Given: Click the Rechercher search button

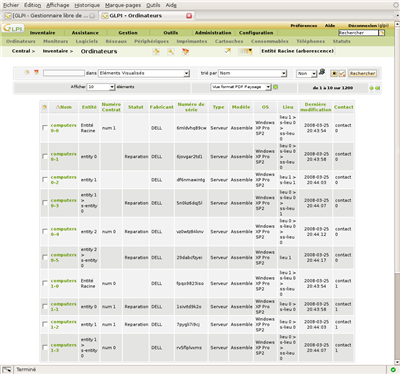Looking at the screenshot, I should pyautogui.click(x=363, y=73).
